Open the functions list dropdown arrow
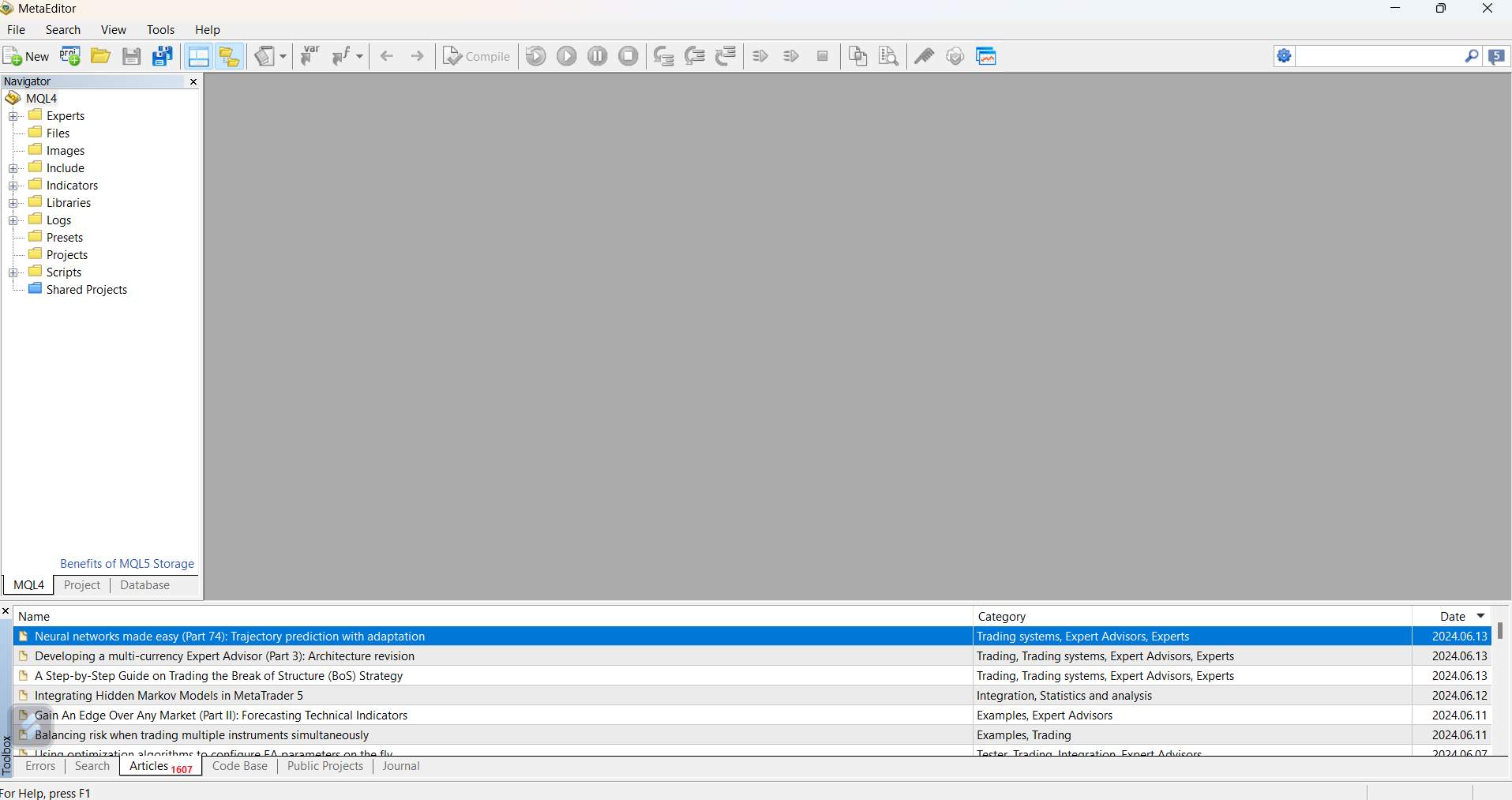The width and height of the screenshot is (1512, 800). point(359,57)
